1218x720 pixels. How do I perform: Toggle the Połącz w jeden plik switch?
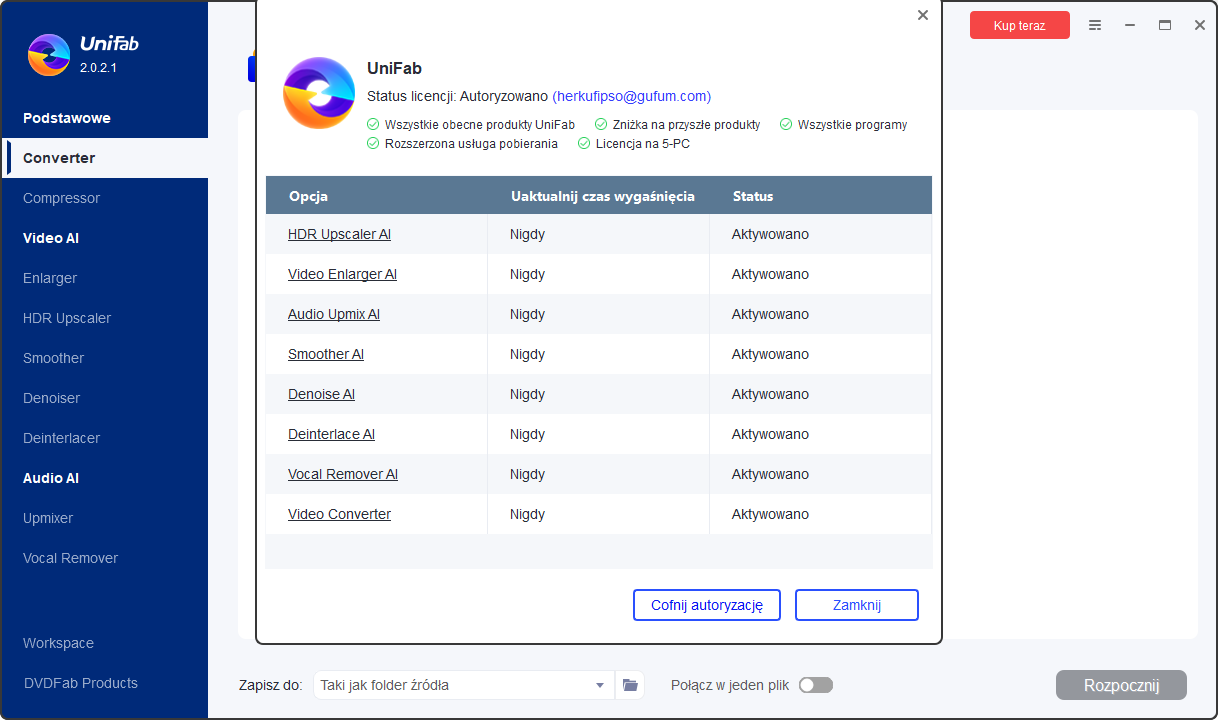click(815, 685)
